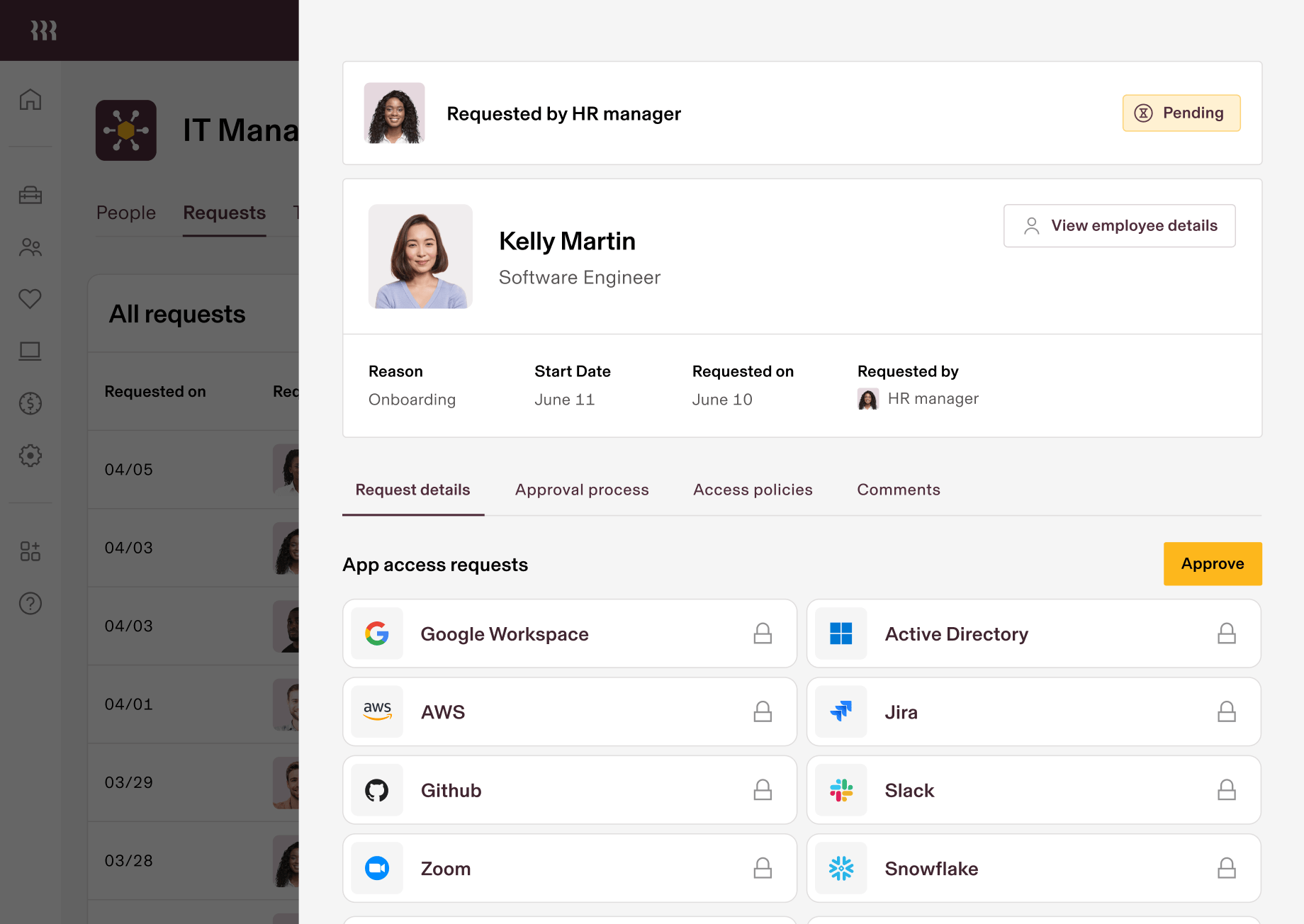Open the Comments tab
Screen dimensions: 1304x924
(899, 490)
